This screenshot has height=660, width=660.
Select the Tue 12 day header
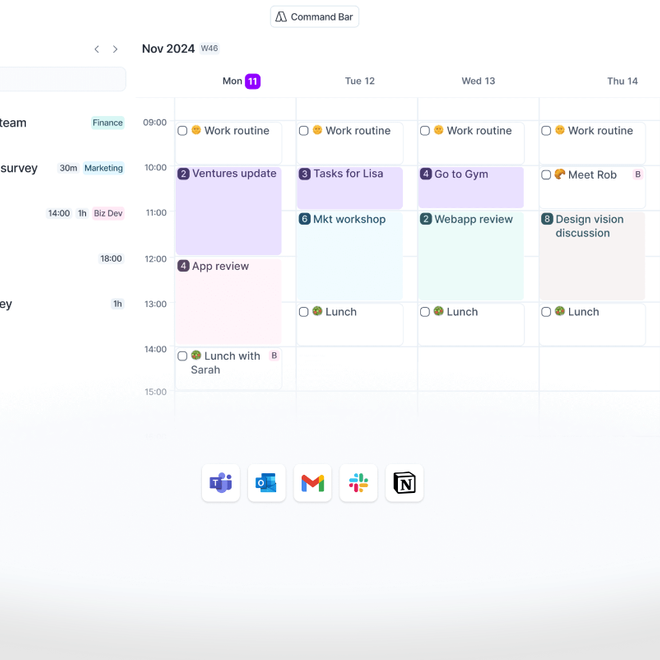pyautogui.click(x=360, y=81)
